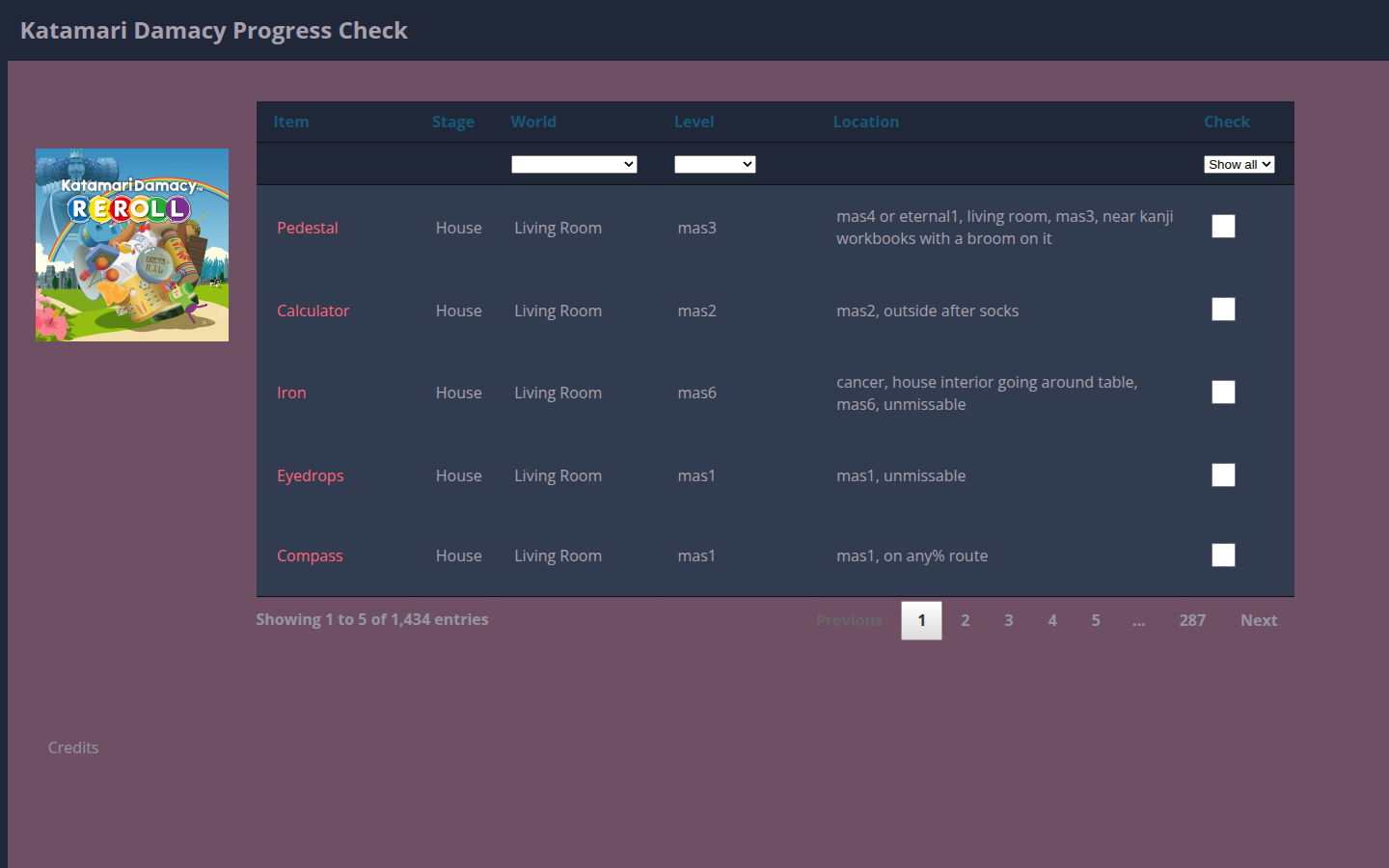Click the Compass row mas1 level cell
This screenshot has width=1389, height=868.
(696, 556)
